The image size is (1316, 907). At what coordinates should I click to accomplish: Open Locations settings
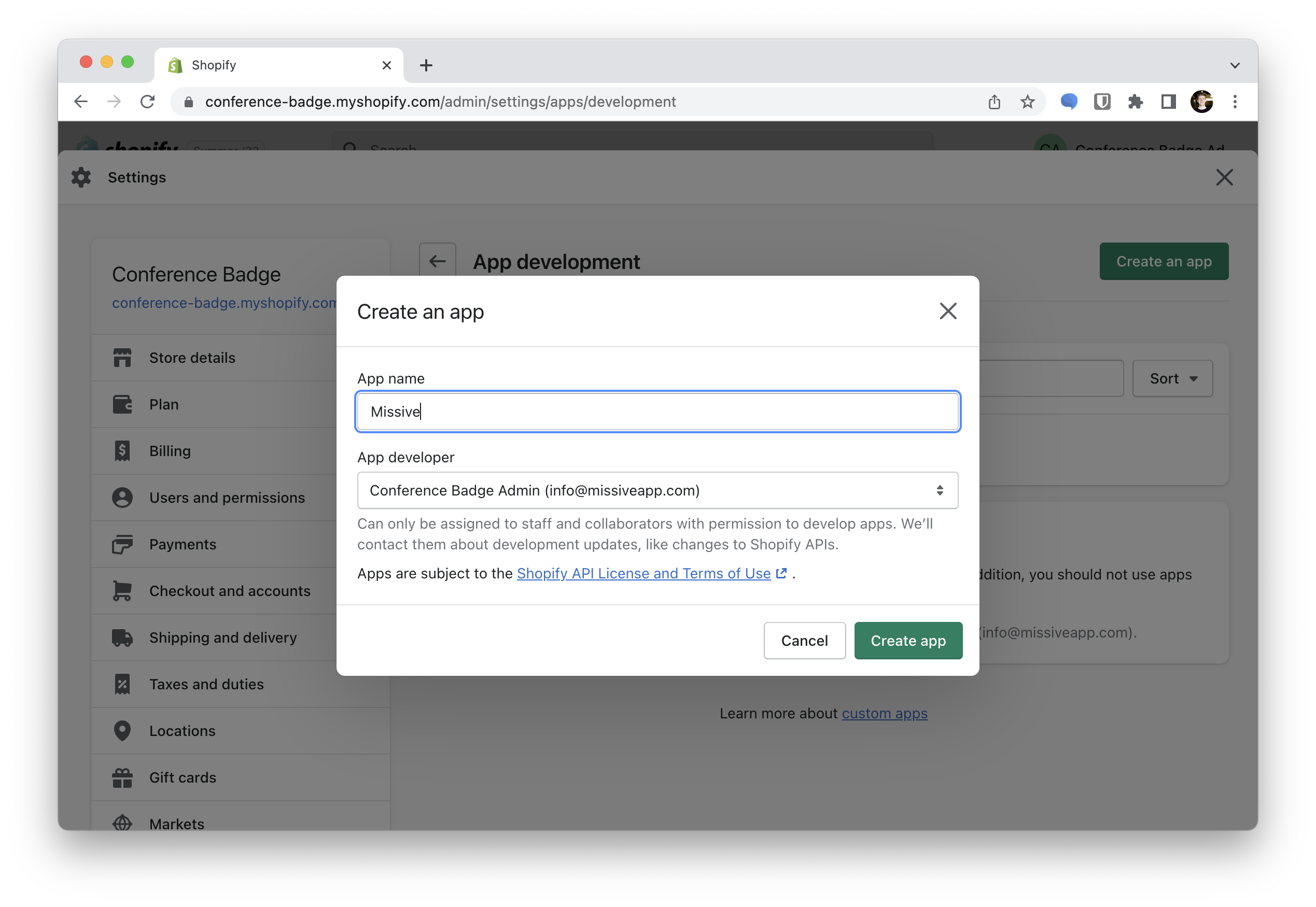coord(241,731)
